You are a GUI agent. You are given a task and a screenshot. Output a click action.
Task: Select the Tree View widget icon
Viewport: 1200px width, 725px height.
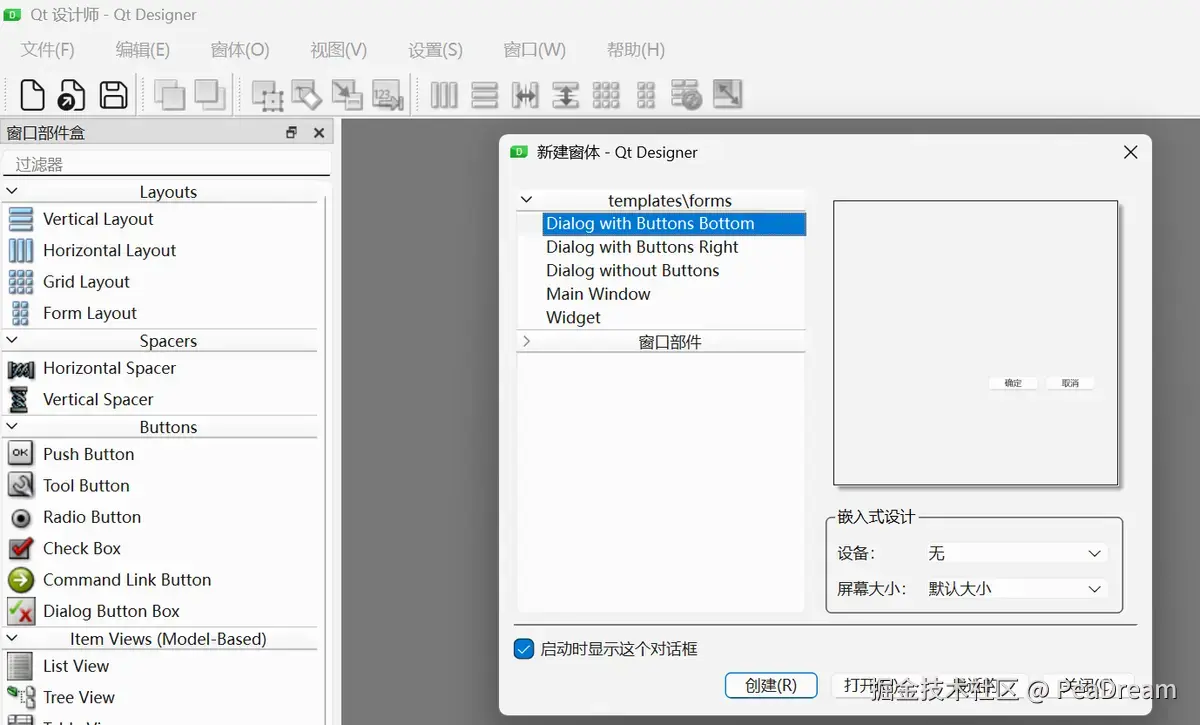(20, 697)
